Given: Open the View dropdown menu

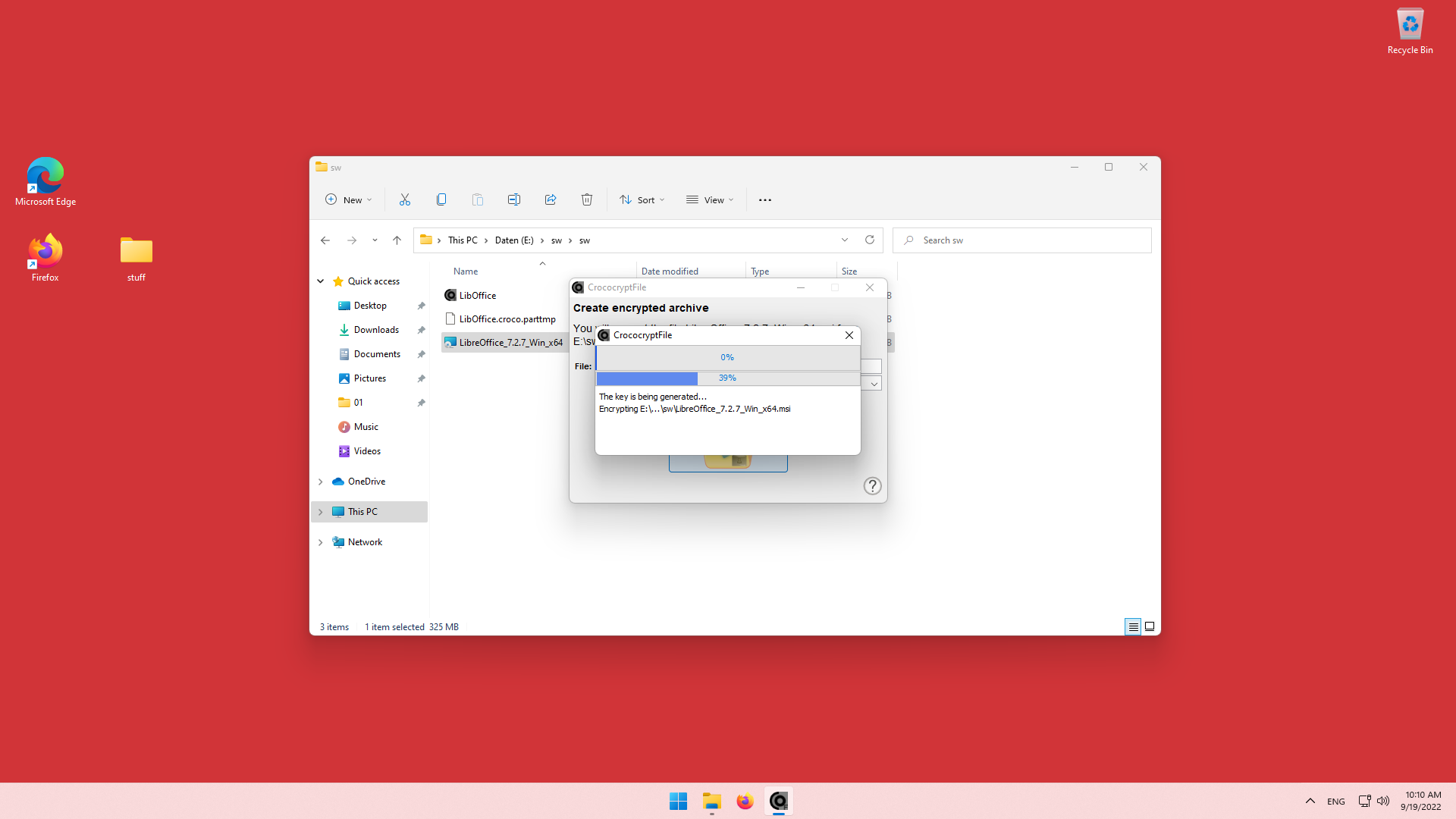Looking at the screenshot, I should 711,200.
